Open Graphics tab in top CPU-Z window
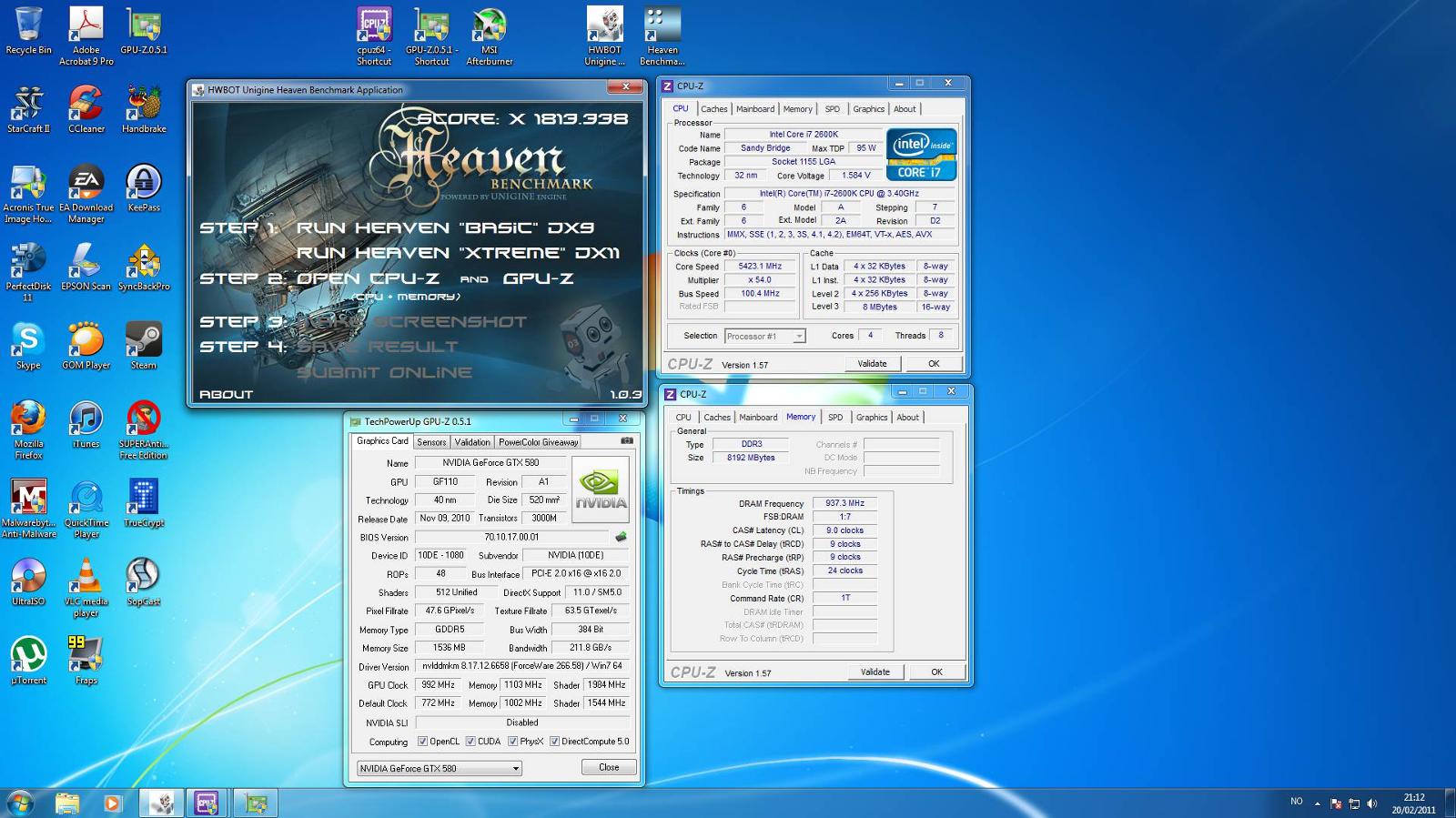The image size is (1456, 818). 868,109
